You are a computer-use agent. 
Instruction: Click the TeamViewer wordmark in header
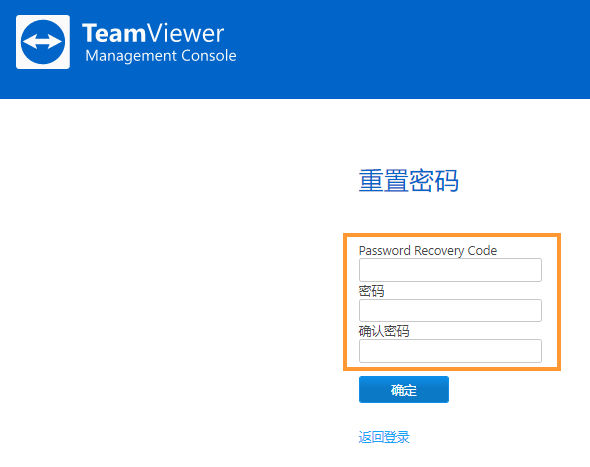pyautogui.click(x=153, y=33)
